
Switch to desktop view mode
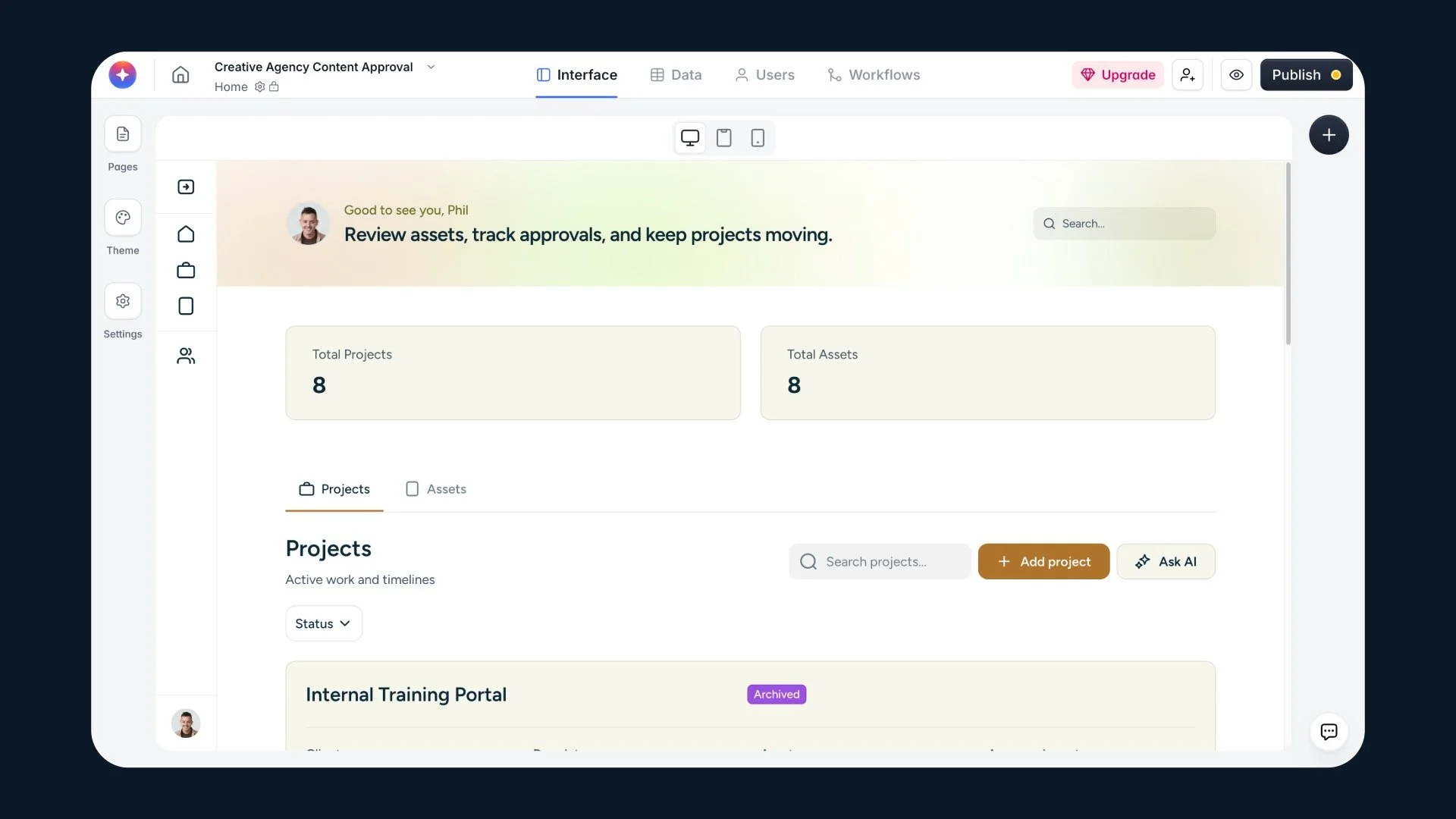690,138
